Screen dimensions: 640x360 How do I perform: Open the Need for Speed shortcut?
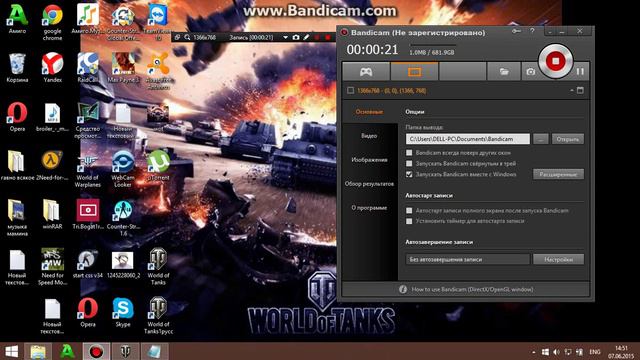(x=52, y=266)
